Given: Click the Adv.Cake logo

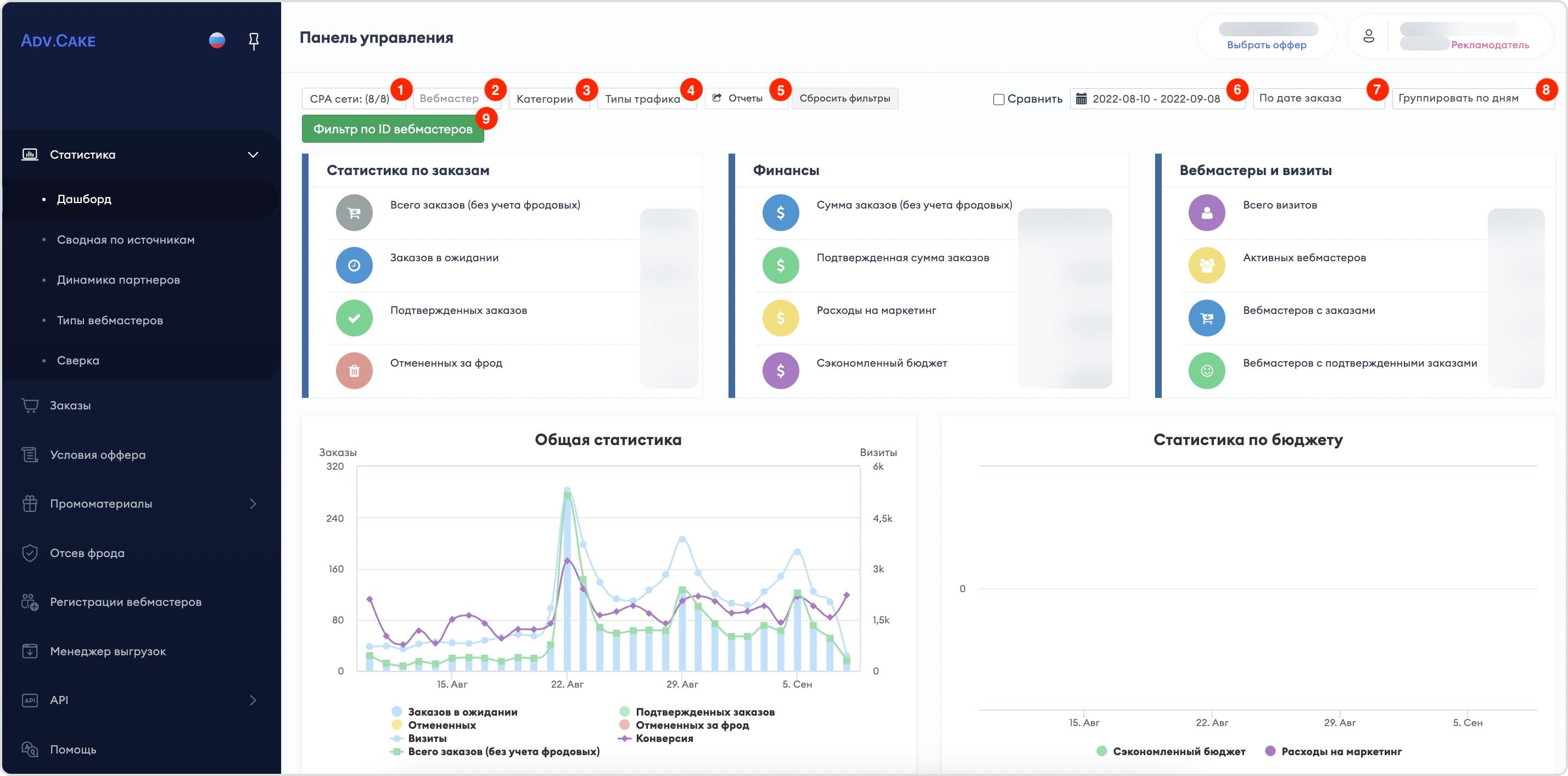Looking at the screenshot, I should [58, 41].
